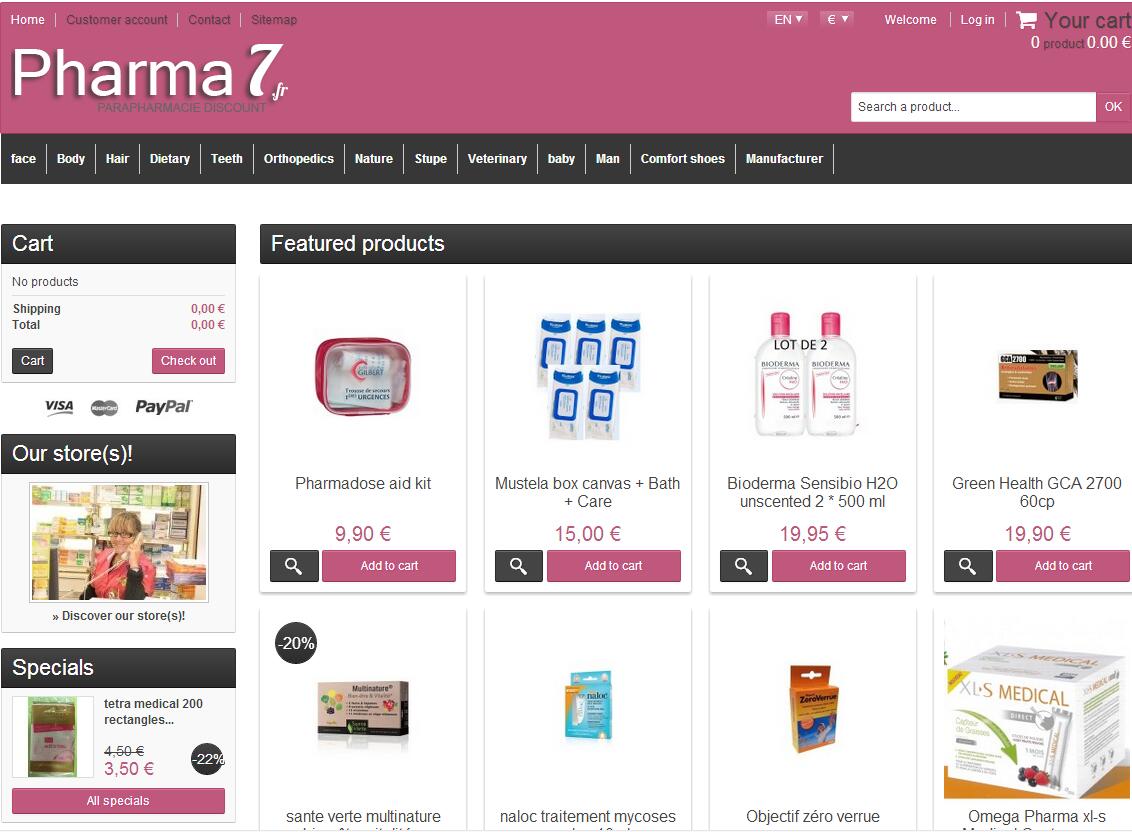
Task: Add Pharmadose aid kit to cart
Action: coord(389,566)
